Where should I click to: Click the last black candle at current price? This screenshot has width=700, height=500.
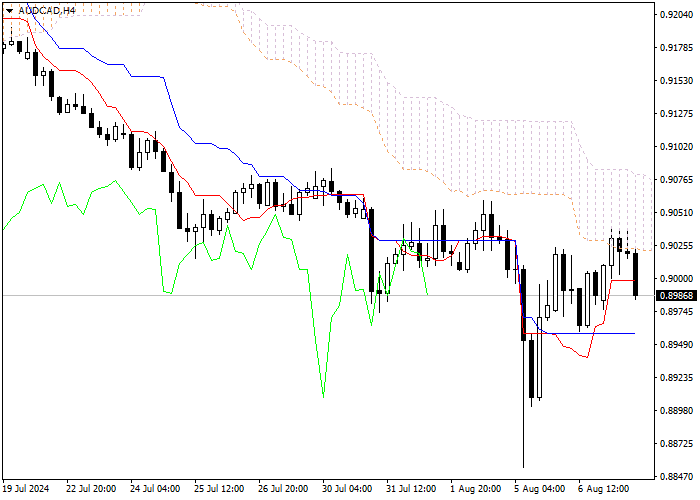(635, 274)
